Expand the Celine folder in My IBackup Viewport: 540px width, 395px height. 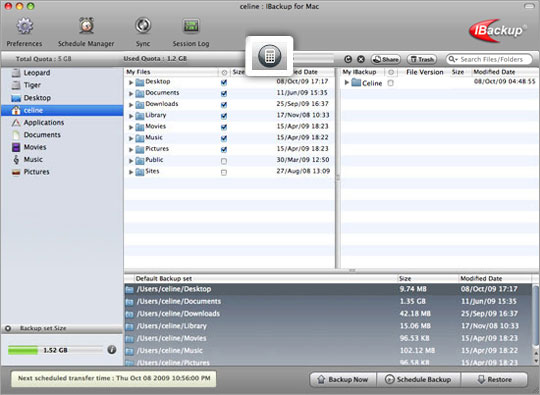(x=347, y=83)
